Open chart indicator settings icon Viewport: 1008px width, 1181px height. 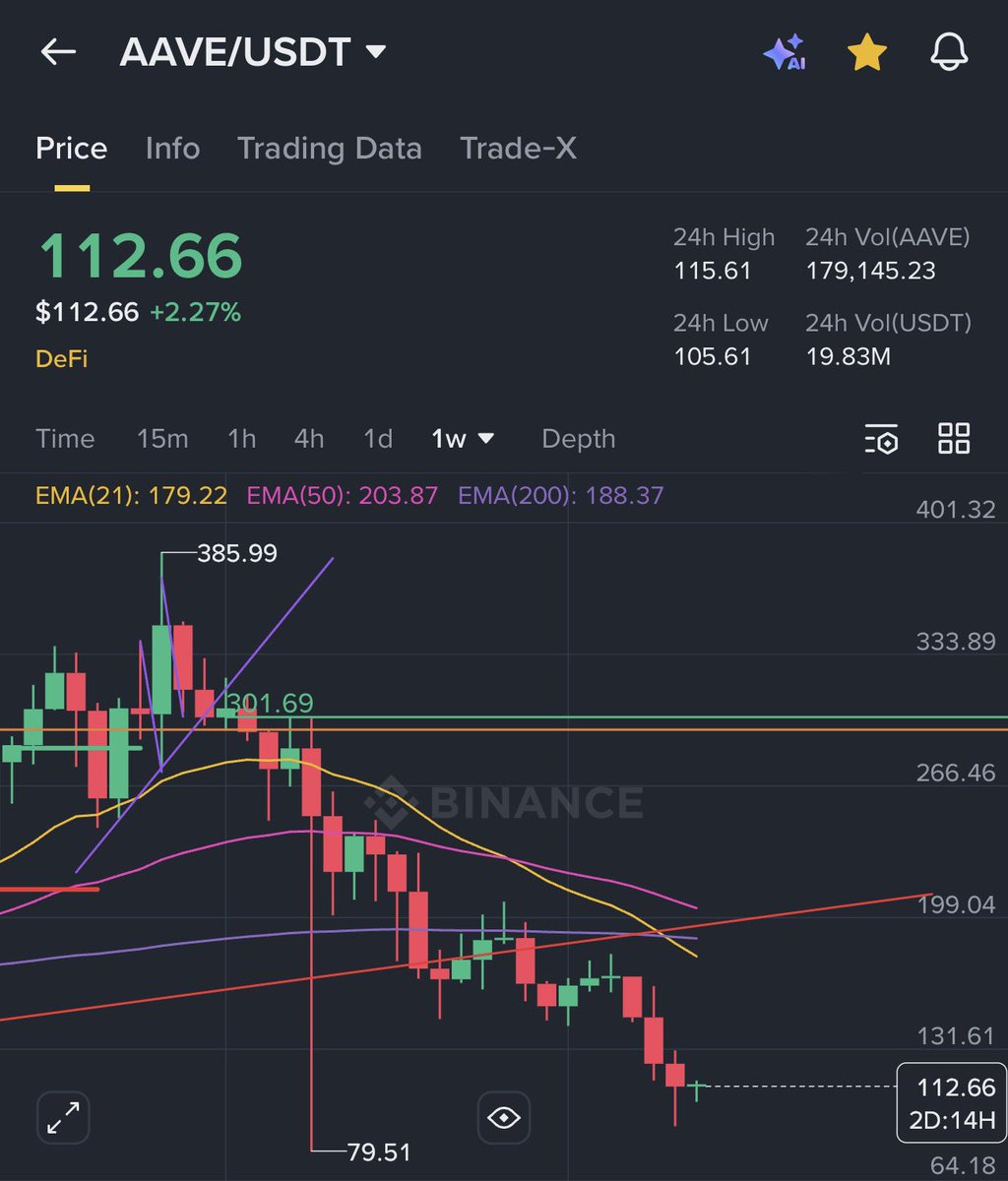[882, 439]
